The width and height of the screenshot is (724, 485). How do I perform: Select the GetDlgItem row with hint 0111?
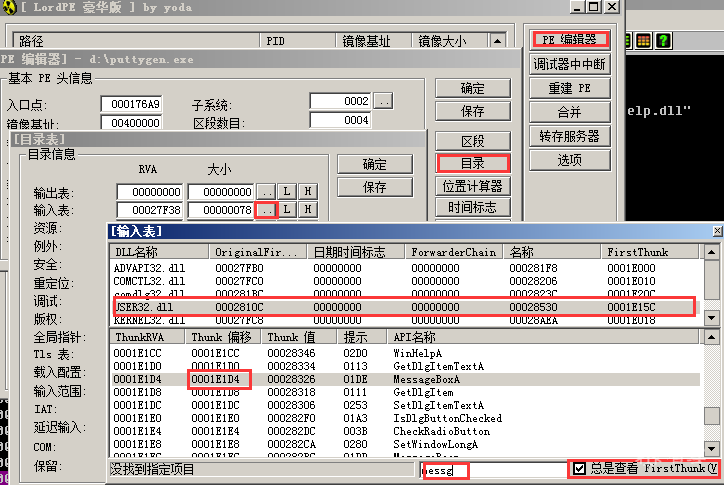405,392
